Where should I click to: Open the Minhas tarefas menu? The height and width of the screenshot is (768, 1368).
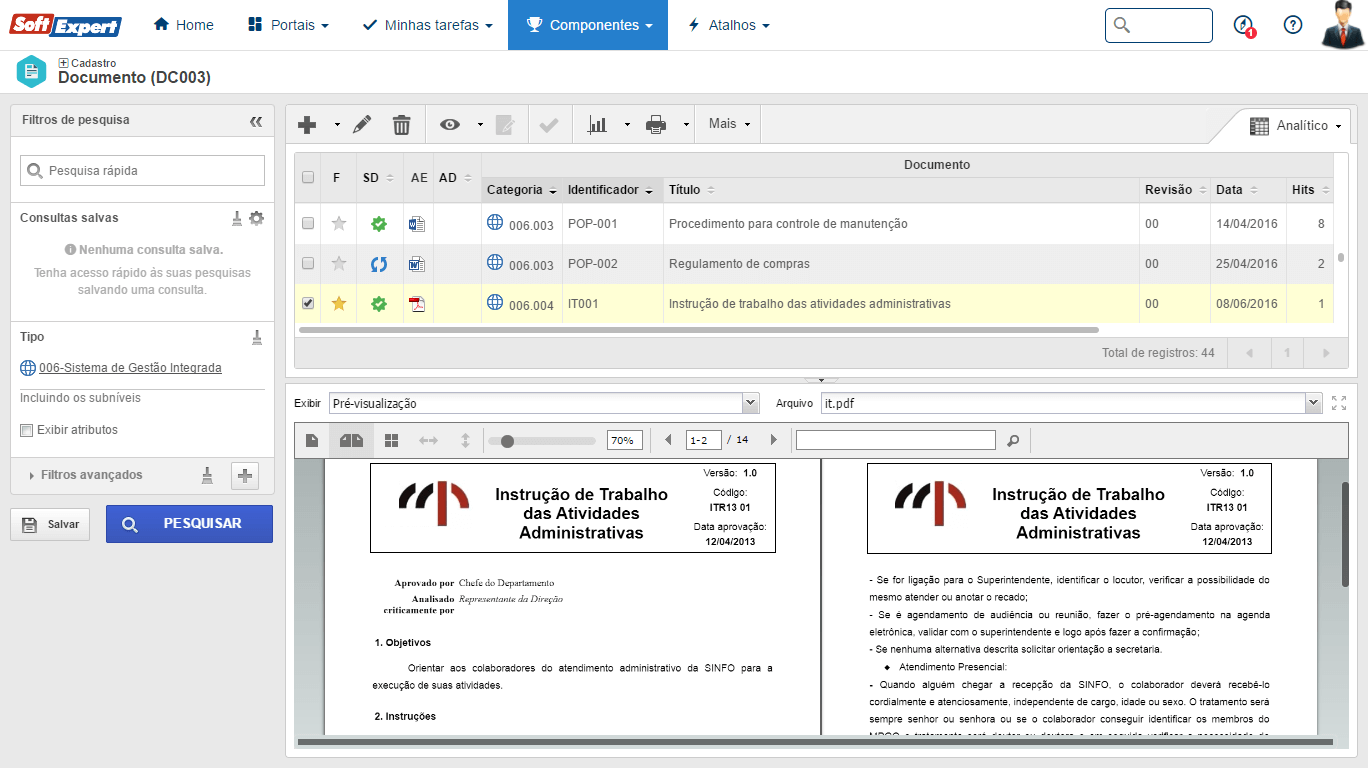pos(431,25)
